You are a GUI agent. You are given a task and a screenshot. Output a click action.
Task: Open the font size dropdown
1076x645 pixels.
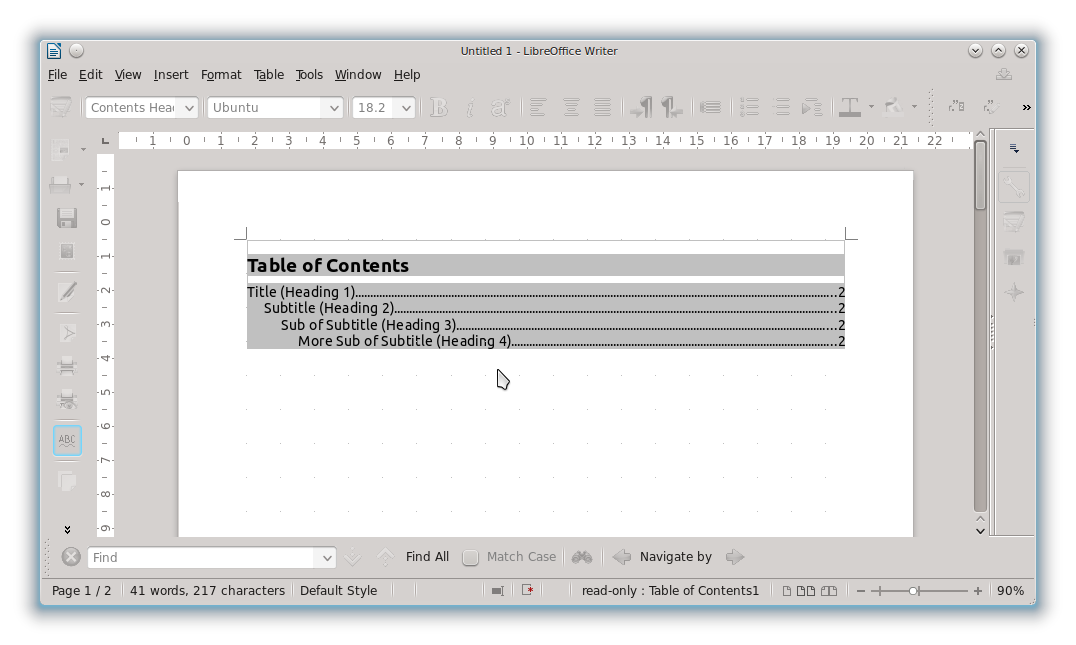(x=406, y=107)
